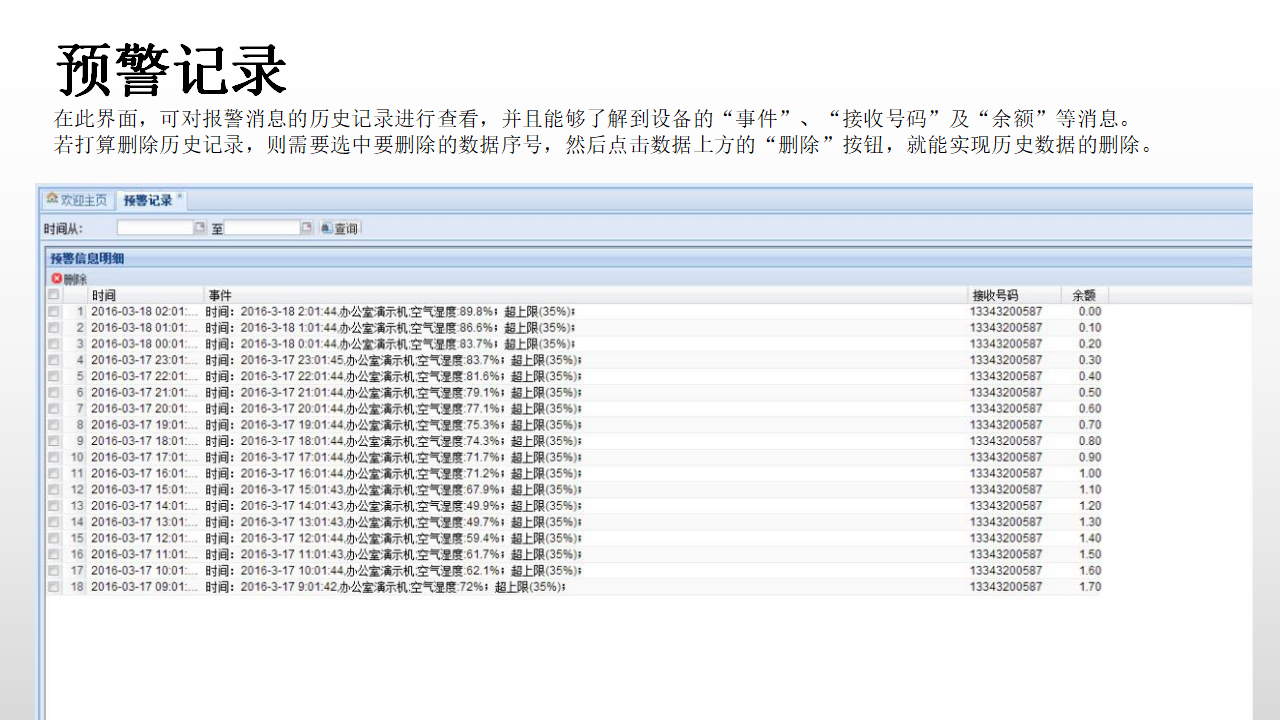Image resolution: width=1280 pixels, height=720 pixels.
Task: Select the 预警记录 tab
Action: point(147,201)
